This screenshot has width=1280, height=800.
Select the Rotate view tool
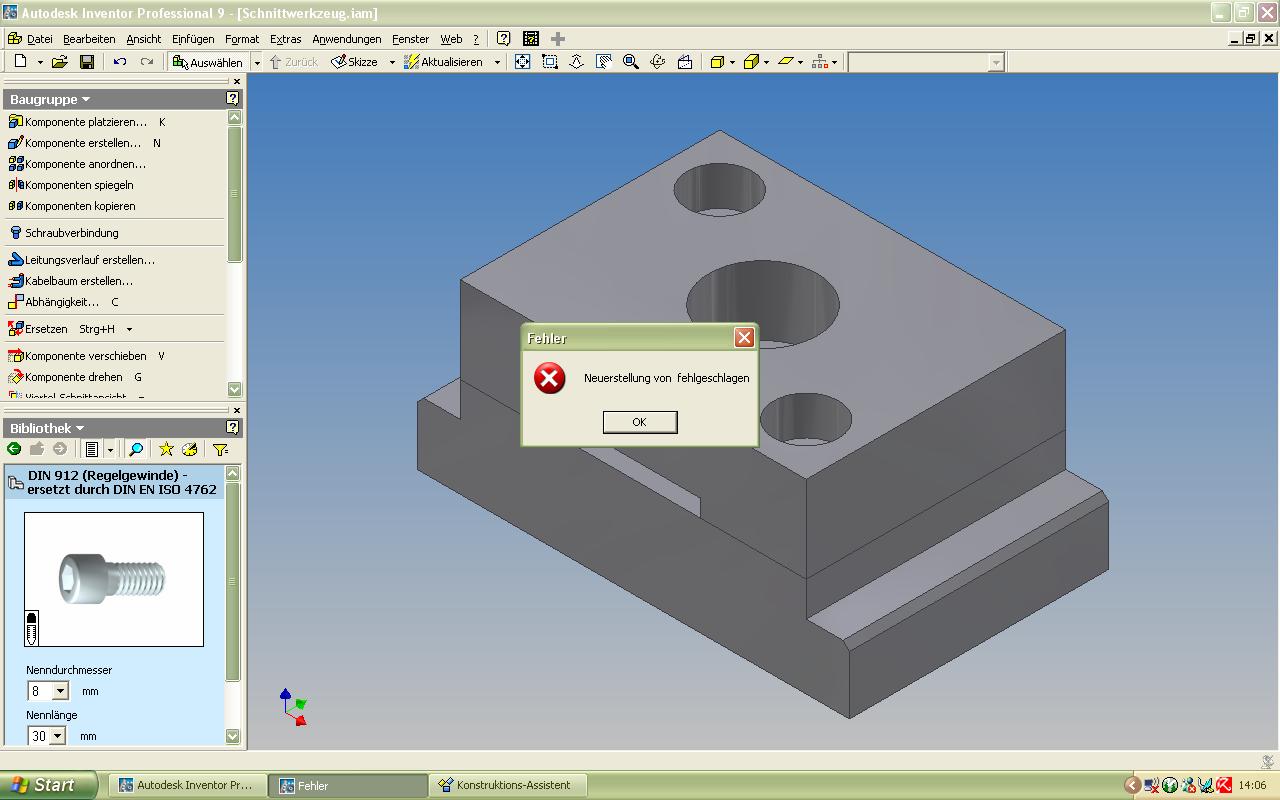657,62
